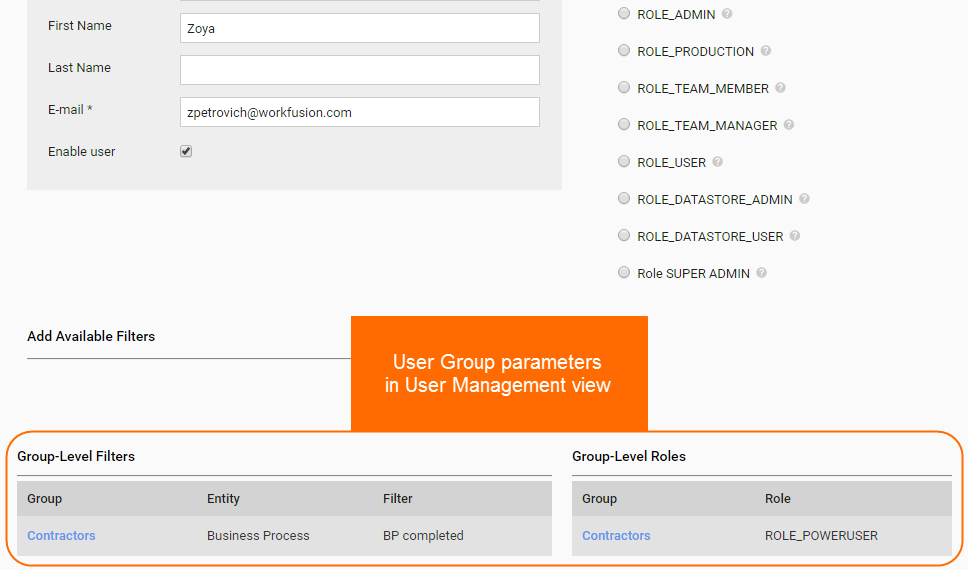Click into the empty Last Name field
968x570 pixels.
click(x=360, y=70)
